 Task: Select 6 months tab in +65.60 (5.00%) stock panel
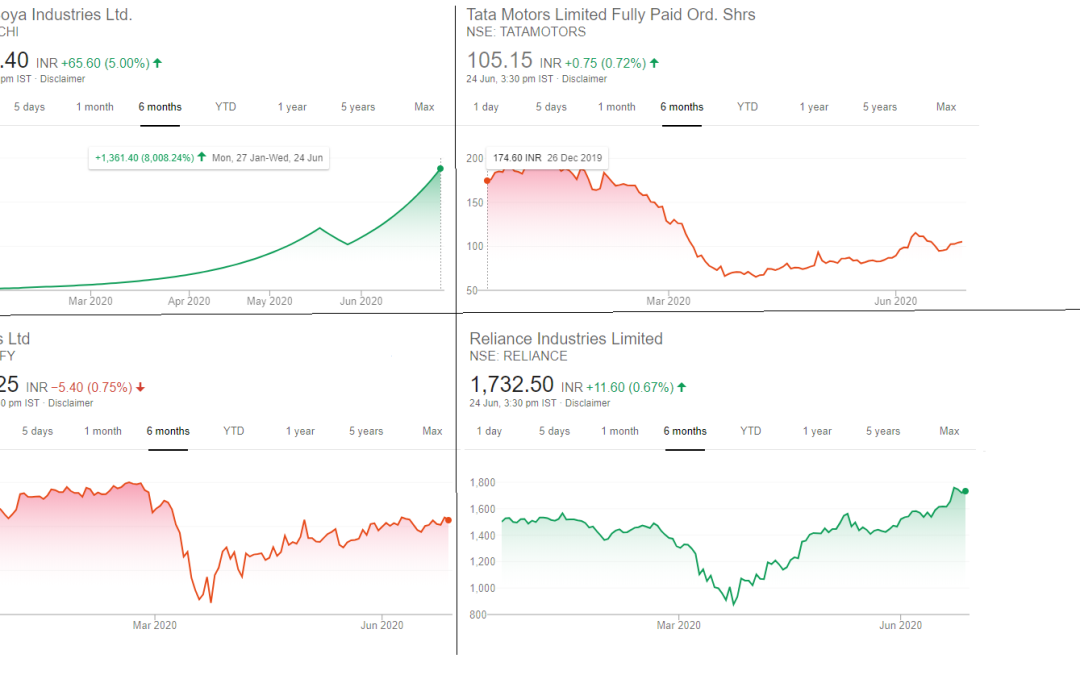160,107
